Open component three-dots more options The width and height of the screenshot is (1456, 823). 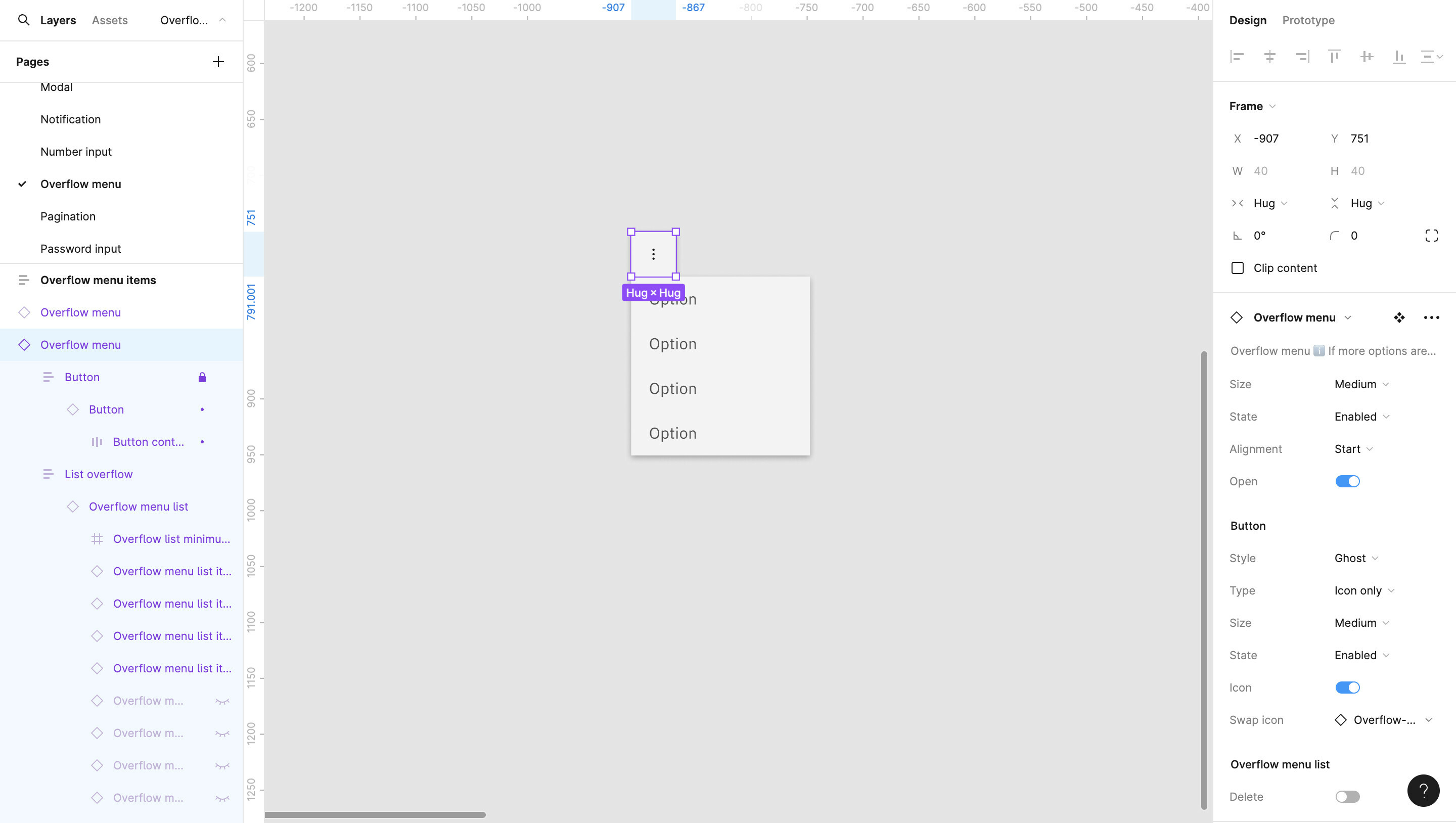(1431, 317)
